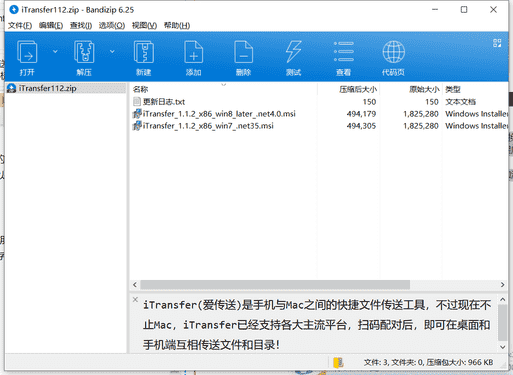
Task: Click the Add (添加) file icon
Action: point(193,52)
